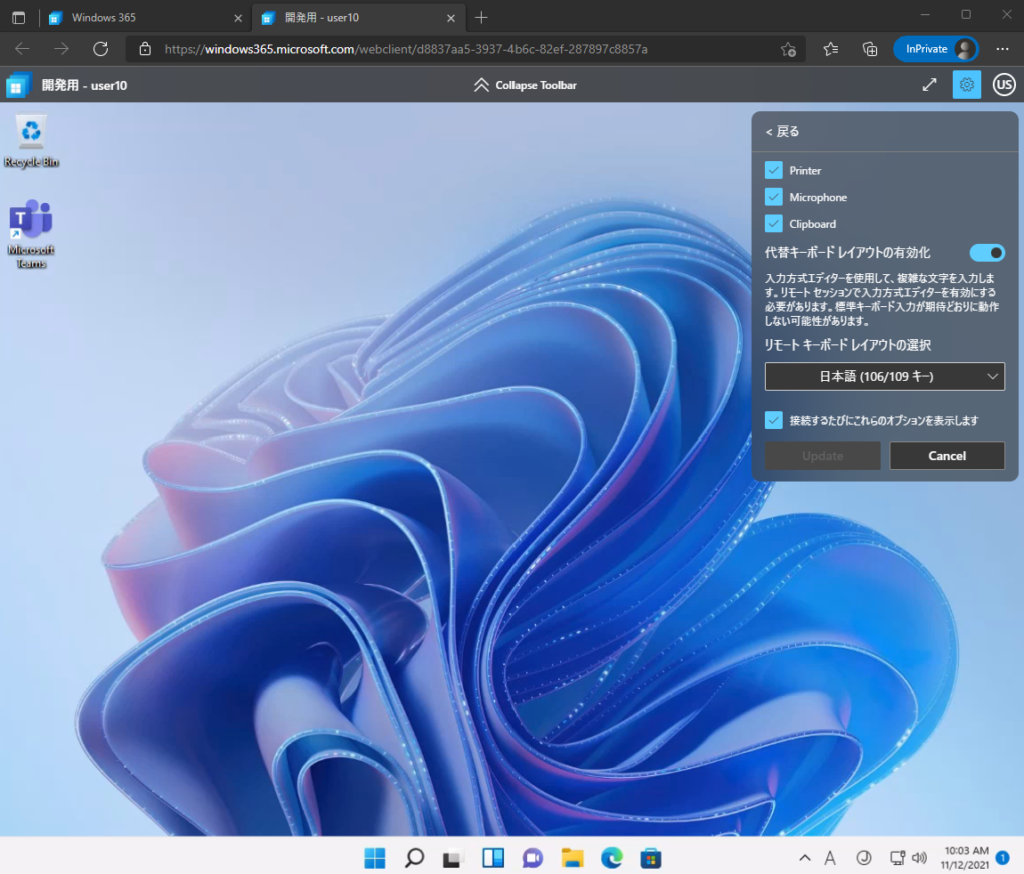This screenshot has width=1024, height=874.
Task: Uncheck 接続するたびにこれらのオプションを表示します
Action: [773, 420]
